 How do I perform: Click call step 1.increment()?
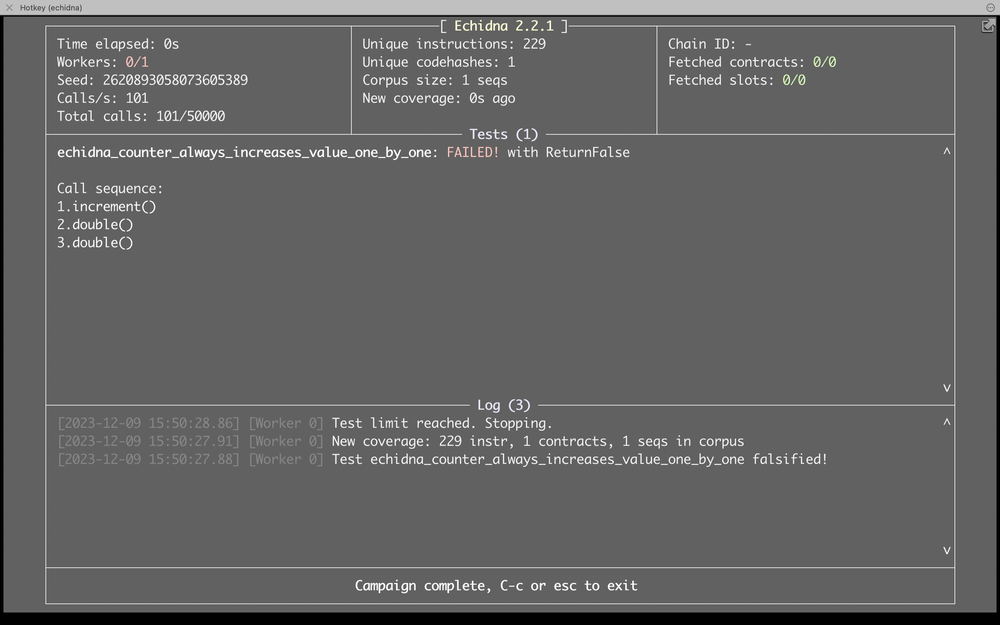point(107,207)
